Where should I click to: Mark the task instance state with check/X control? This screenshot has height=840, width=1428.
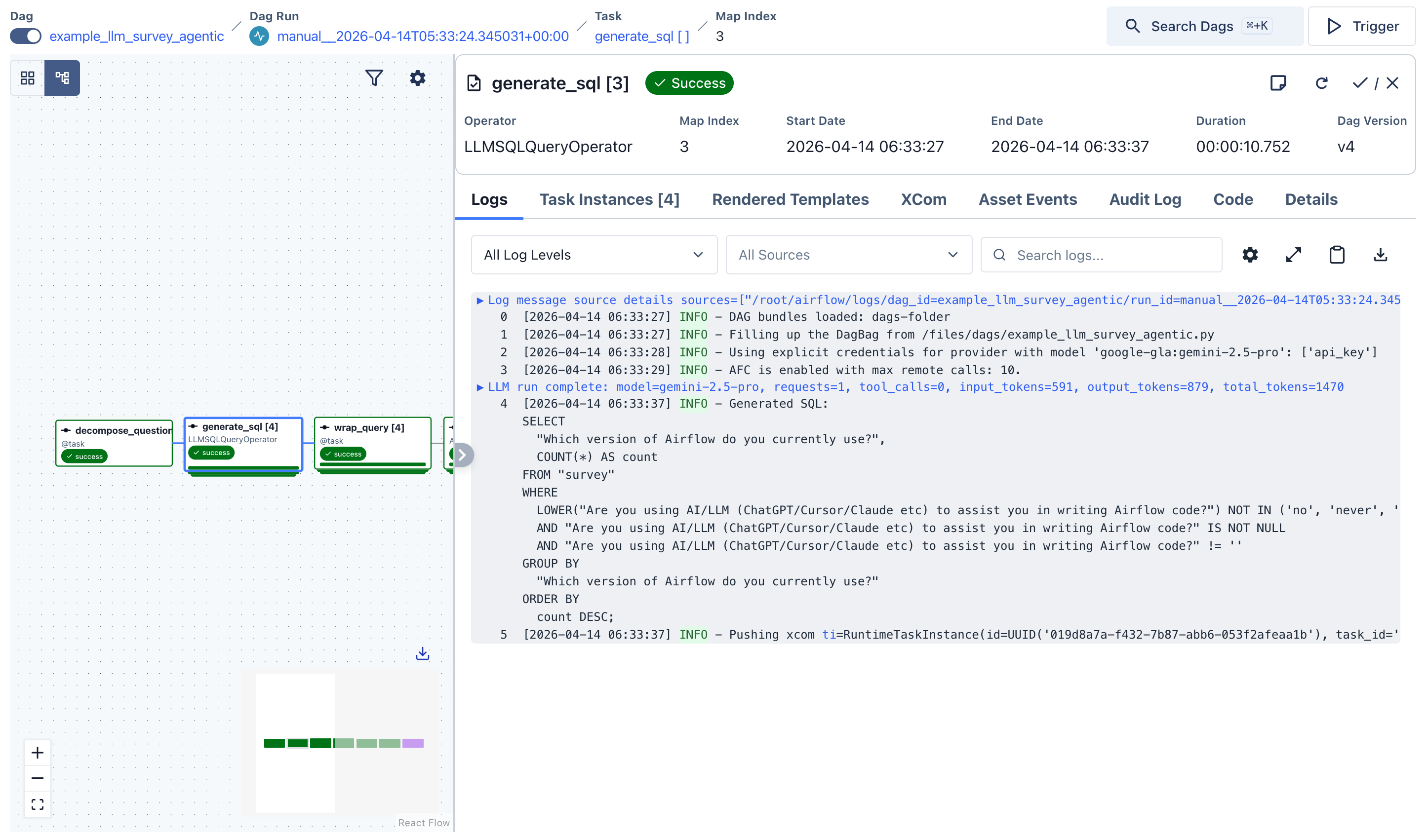pyautogui.click(x=1375, y=83)
